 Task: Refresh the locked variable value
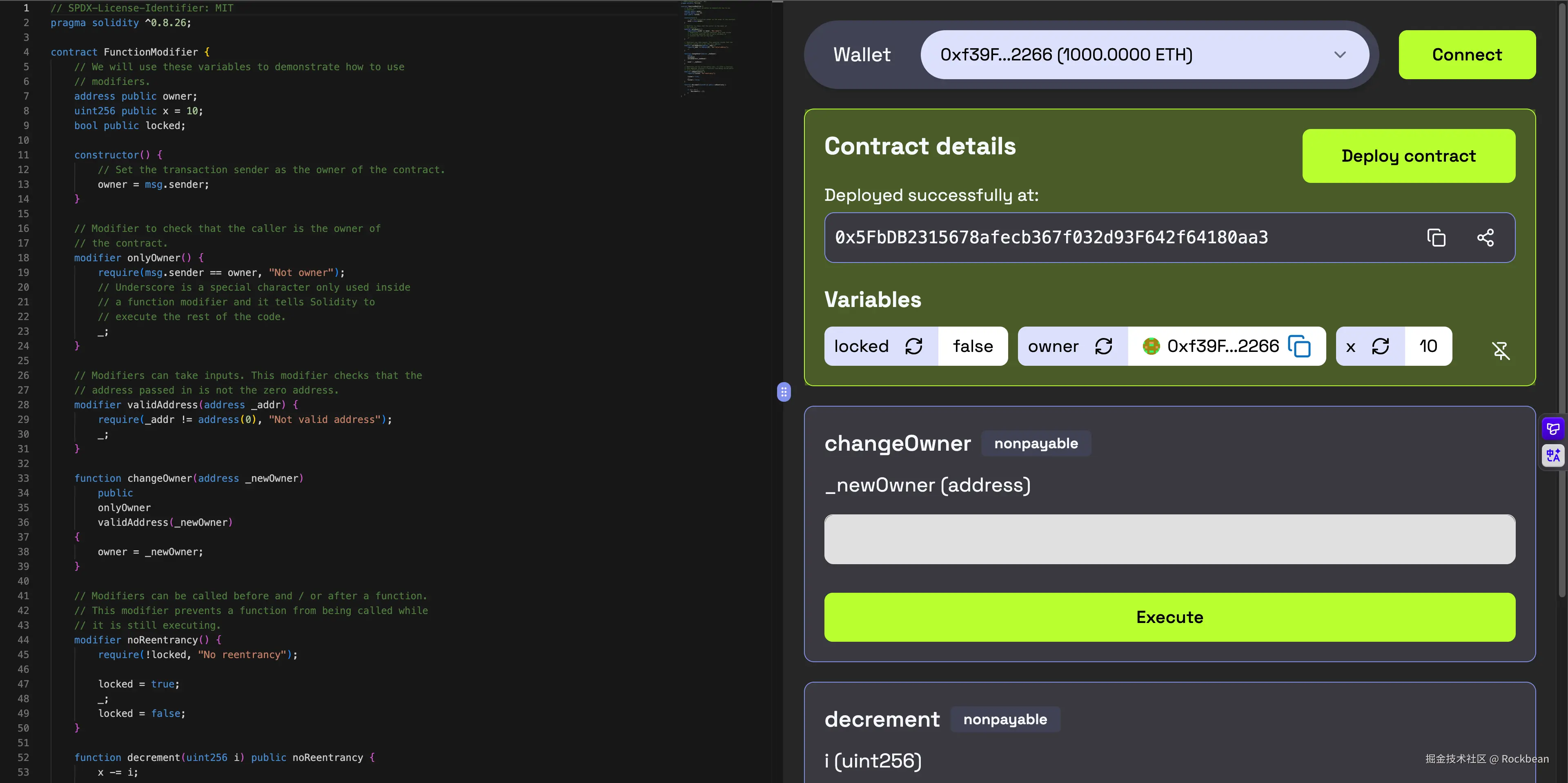[x=914, y=346]
